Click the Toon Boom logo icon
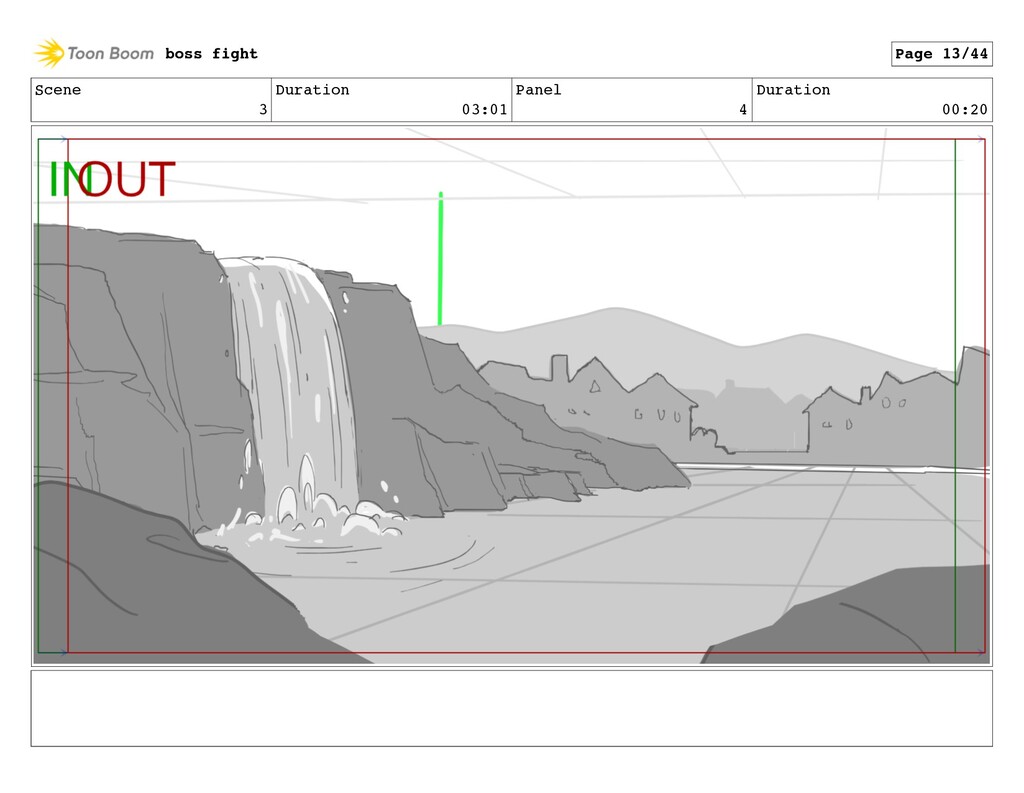Viewport: 1024px width, 793px height. coord(49,53)
